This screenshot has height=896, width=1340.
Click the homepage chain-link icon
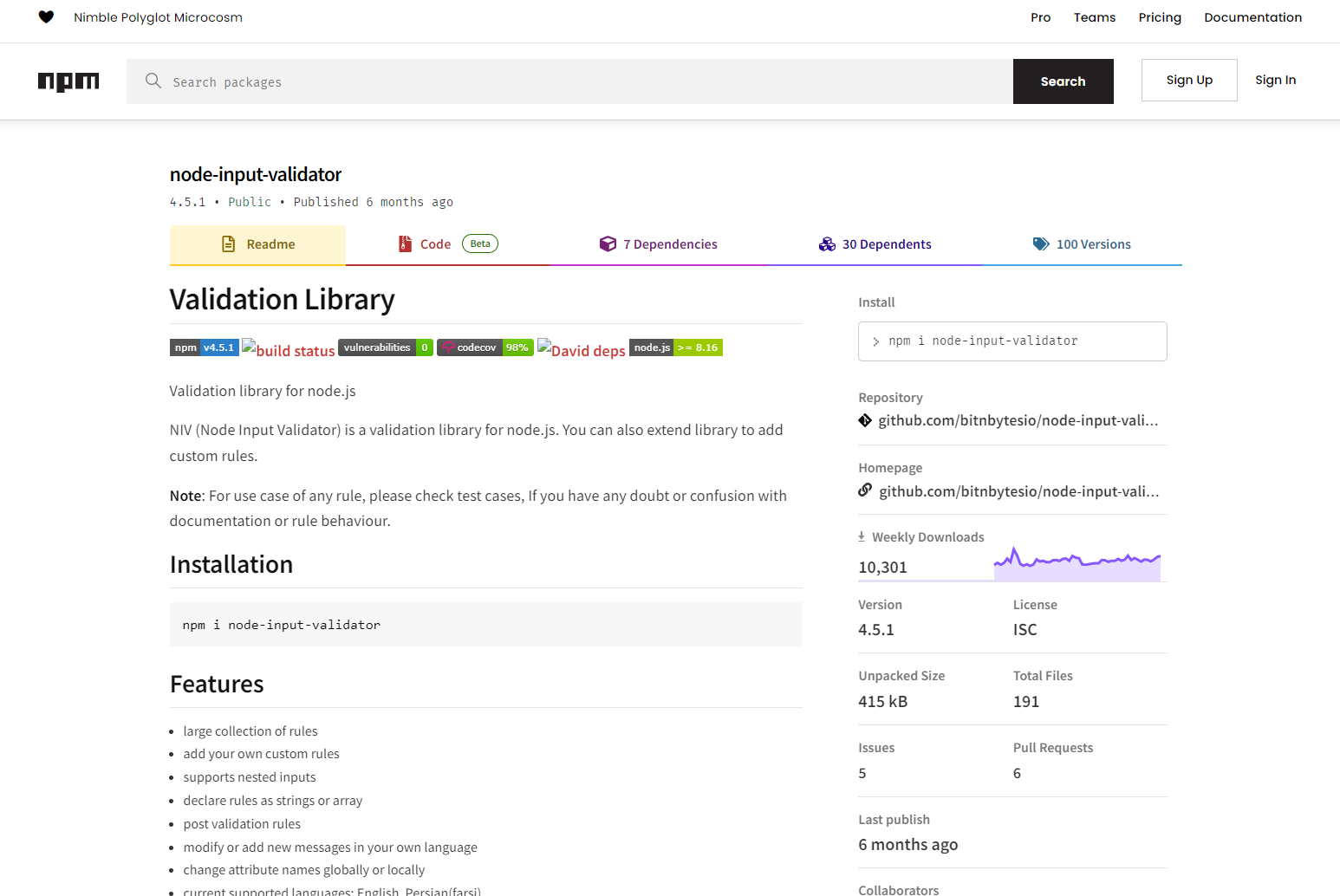[865, 490]
